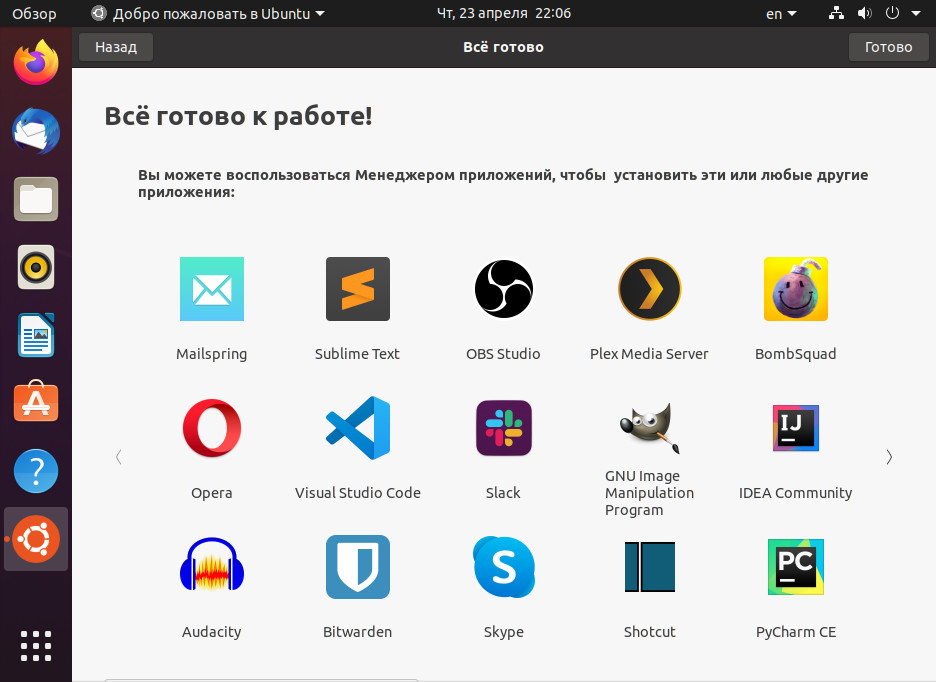Select the Skype app icon
This screenshot has height=682, width=936.
[504, 567]
